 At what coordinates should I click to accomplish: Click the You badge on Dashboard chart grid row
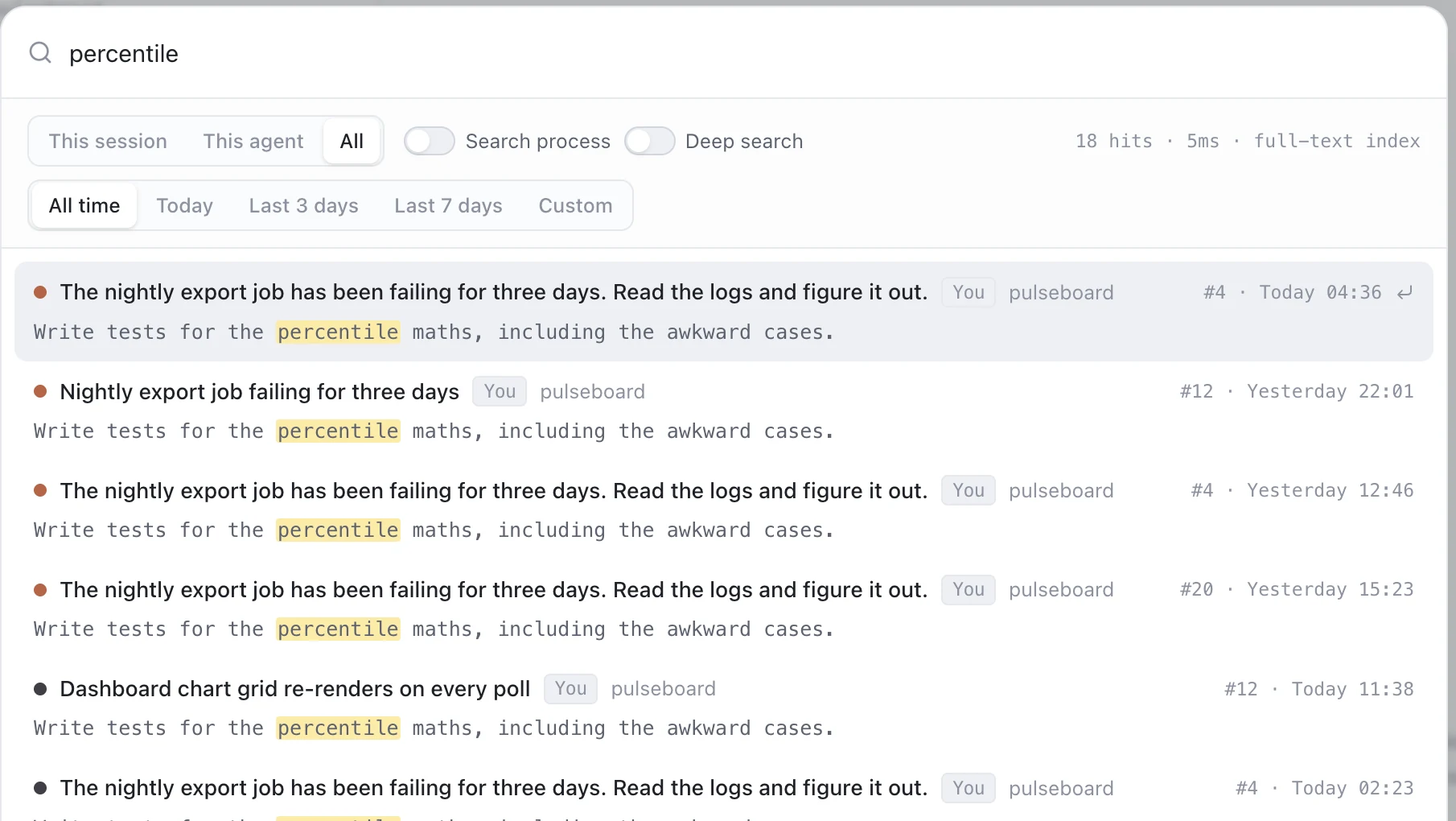(x=570, y=689)
